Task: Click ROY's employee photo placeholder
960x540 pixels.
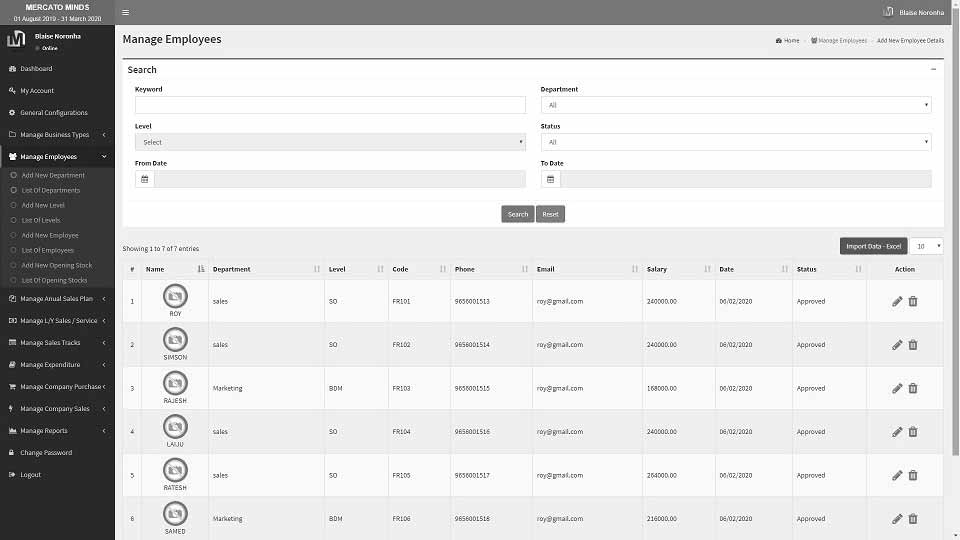Action: [x=175, y=296]
